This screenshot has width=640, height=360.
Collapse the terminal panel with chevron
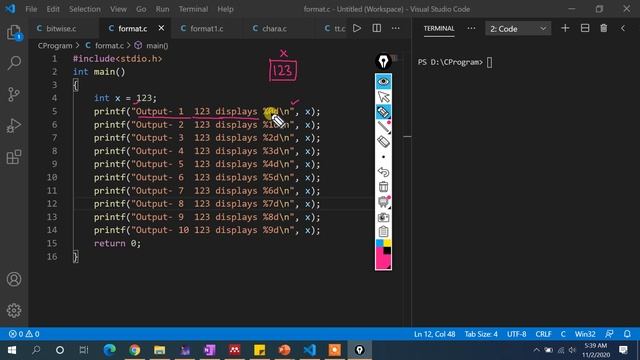pyautogui.click(x=623, y=28)
